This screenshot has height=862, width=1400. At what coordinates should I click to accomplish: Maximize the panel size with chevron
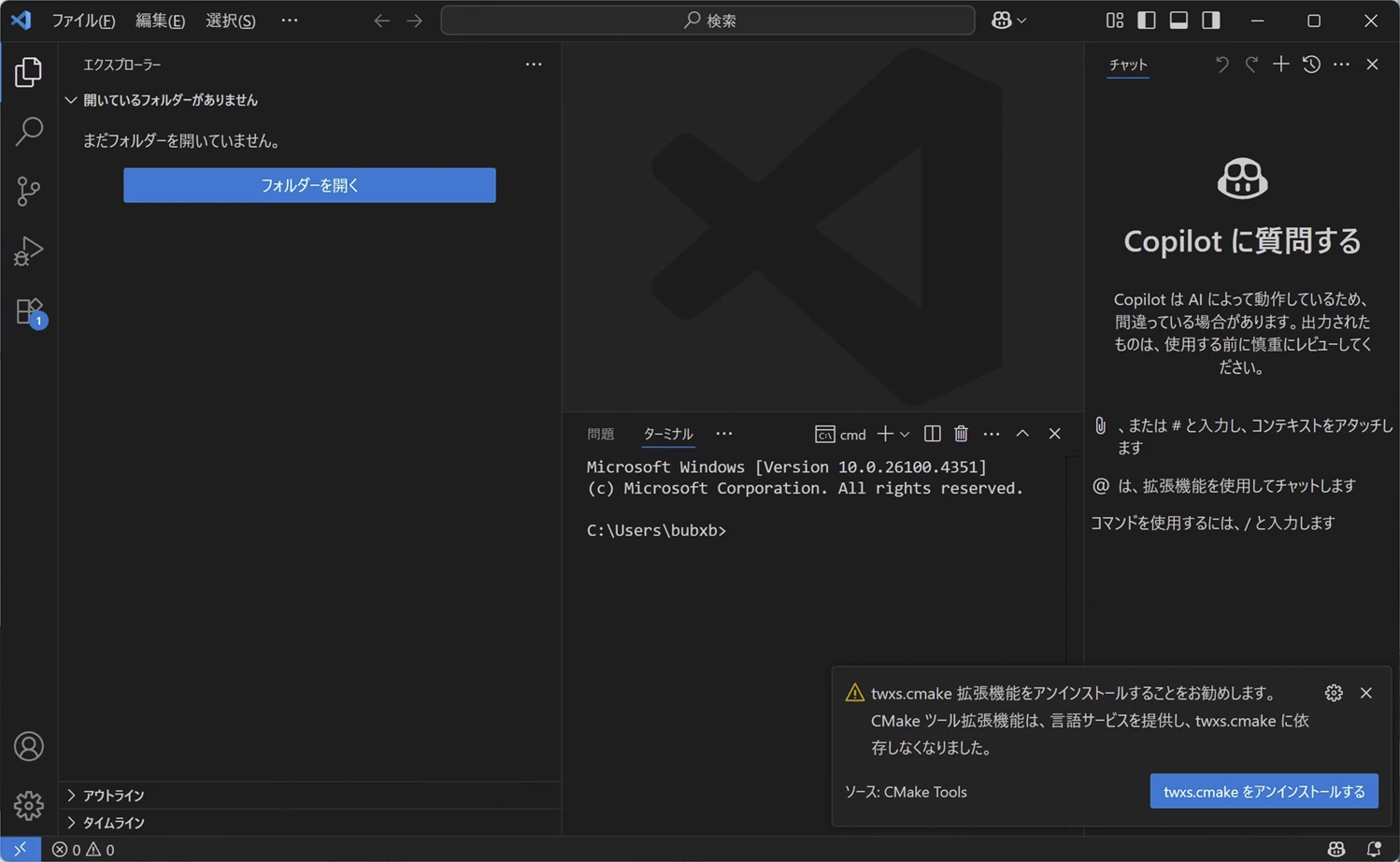click(1022, 434)
